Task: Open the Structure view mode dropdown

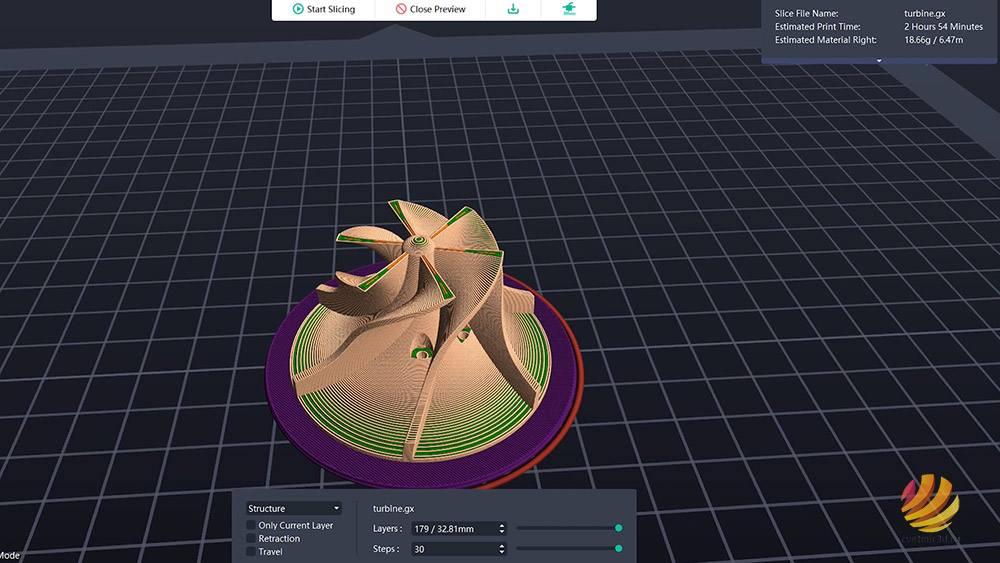Action: (x=293, y=508)
